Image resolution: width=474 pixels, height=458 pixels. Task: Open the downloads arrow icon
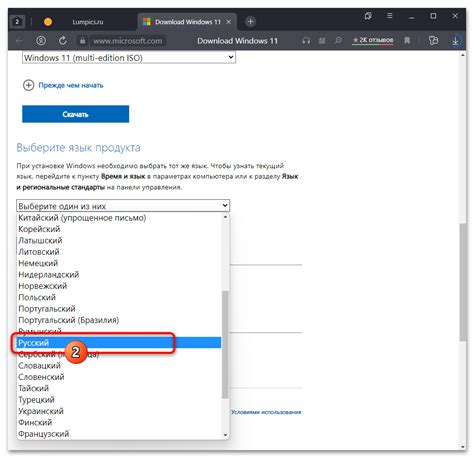coord(455,41)
